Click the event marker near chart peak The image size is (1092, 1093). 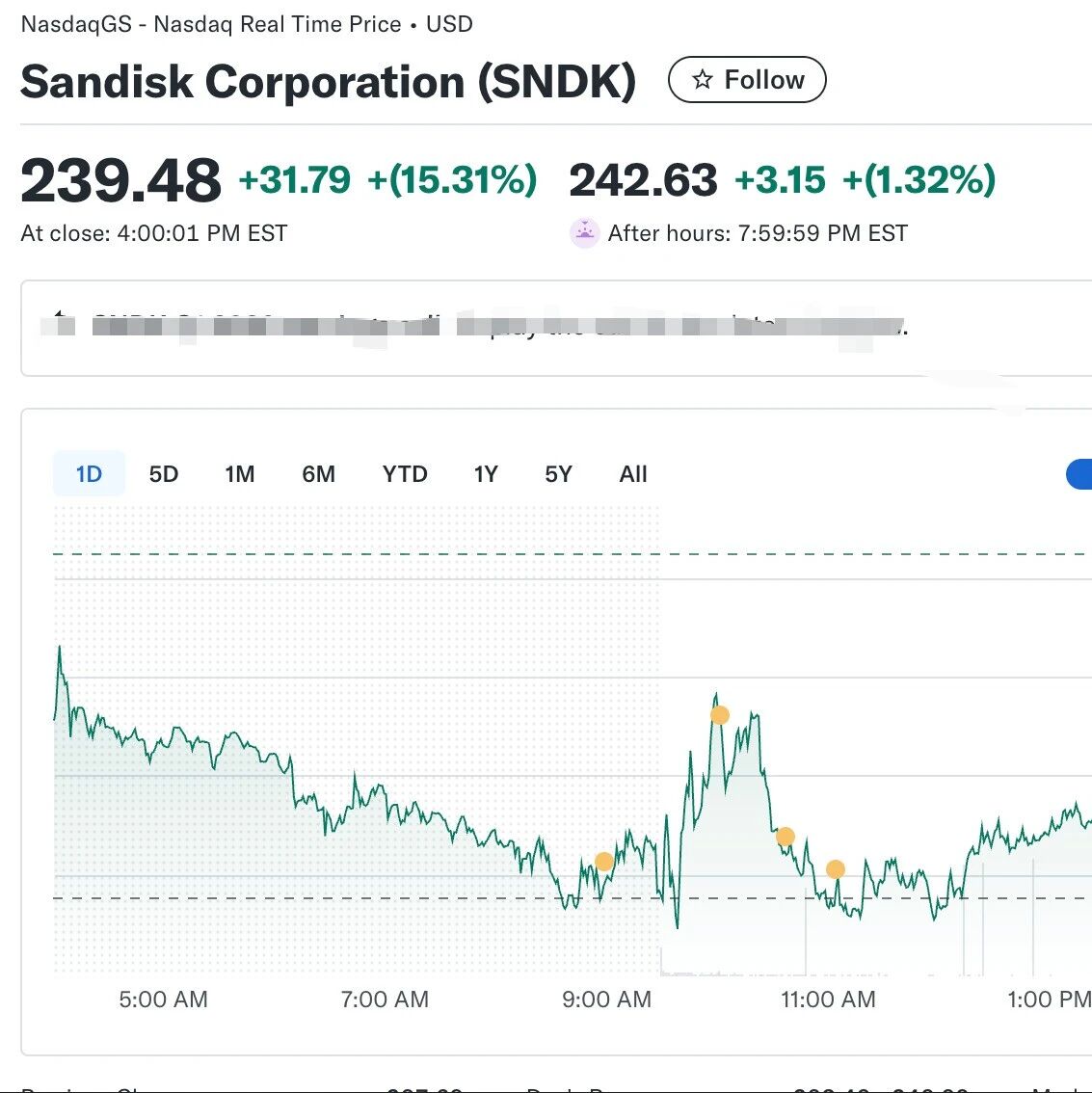point(720,715)
